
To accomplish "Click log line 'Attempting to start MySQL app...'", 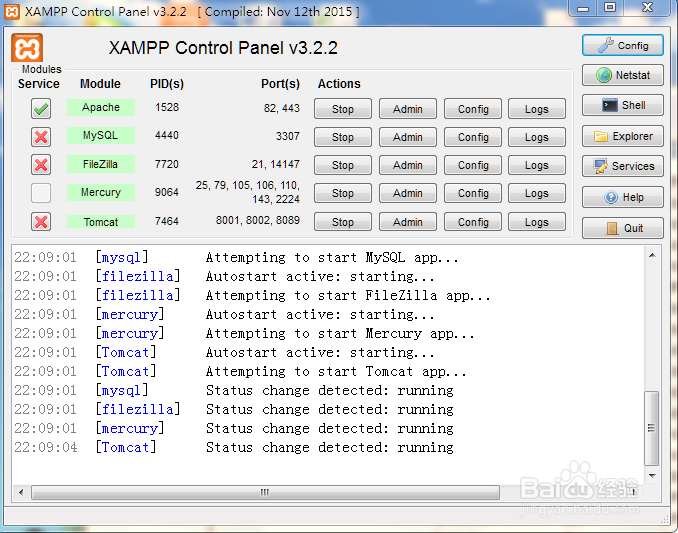I will coord(332,258).
